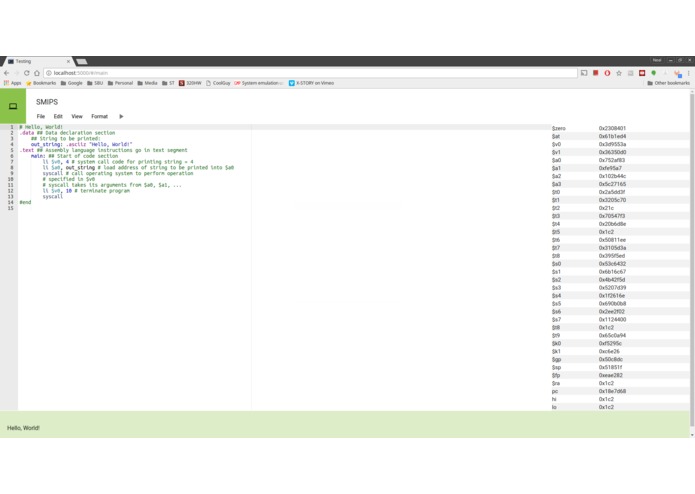Select the pc register value 0x18e7d68

612,392
